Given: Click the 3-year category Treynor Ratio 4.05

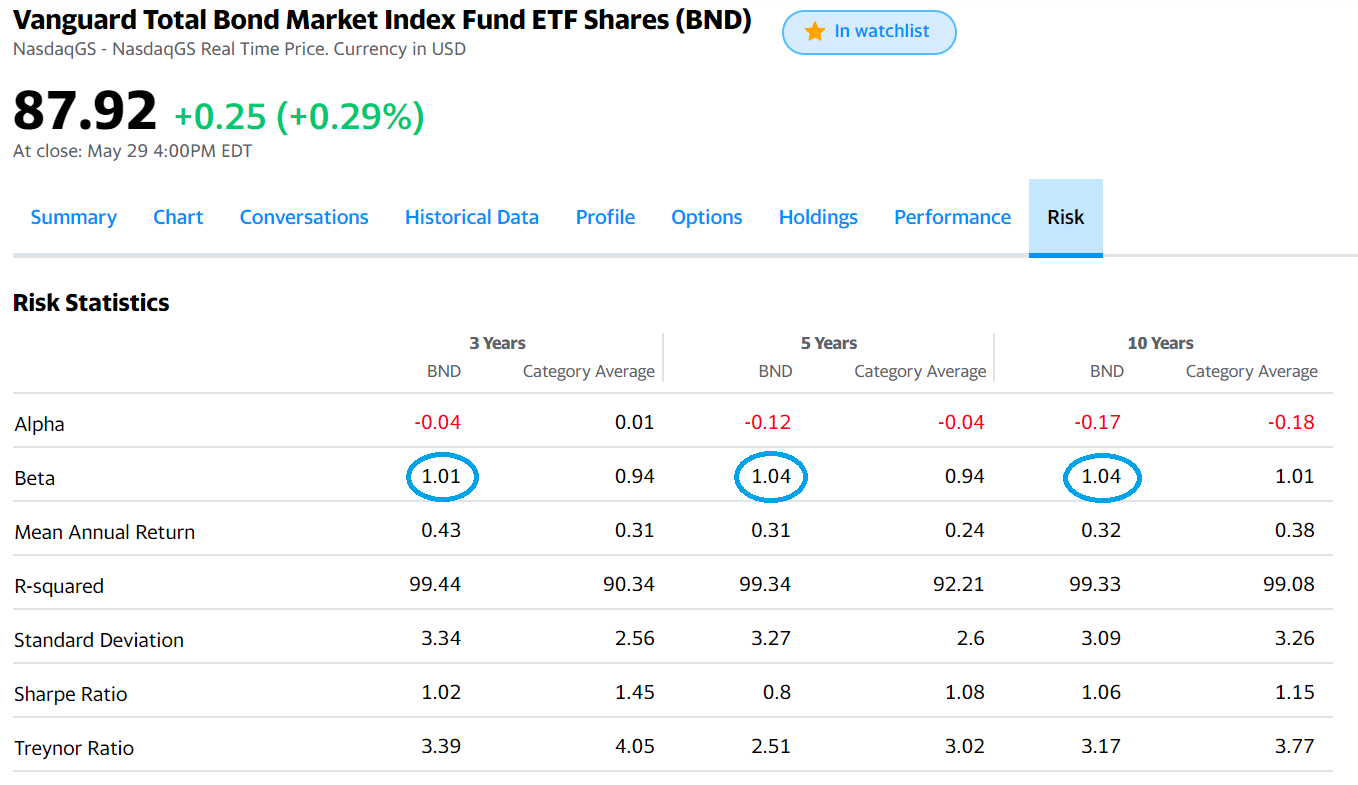Looking at the screenshot, I should pos(635,746).
